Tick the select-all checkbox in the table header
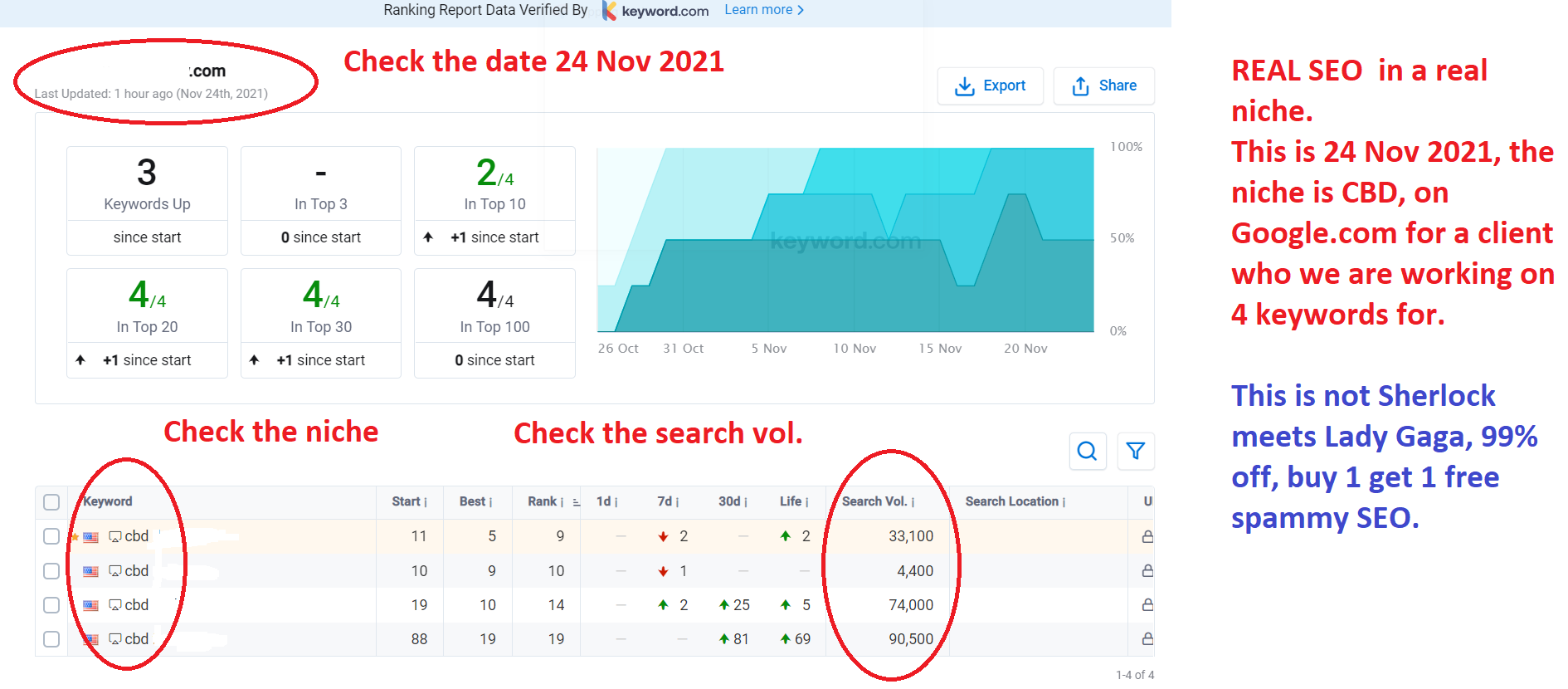Viewport: 1568px width, 689px height. click(51, 502)
